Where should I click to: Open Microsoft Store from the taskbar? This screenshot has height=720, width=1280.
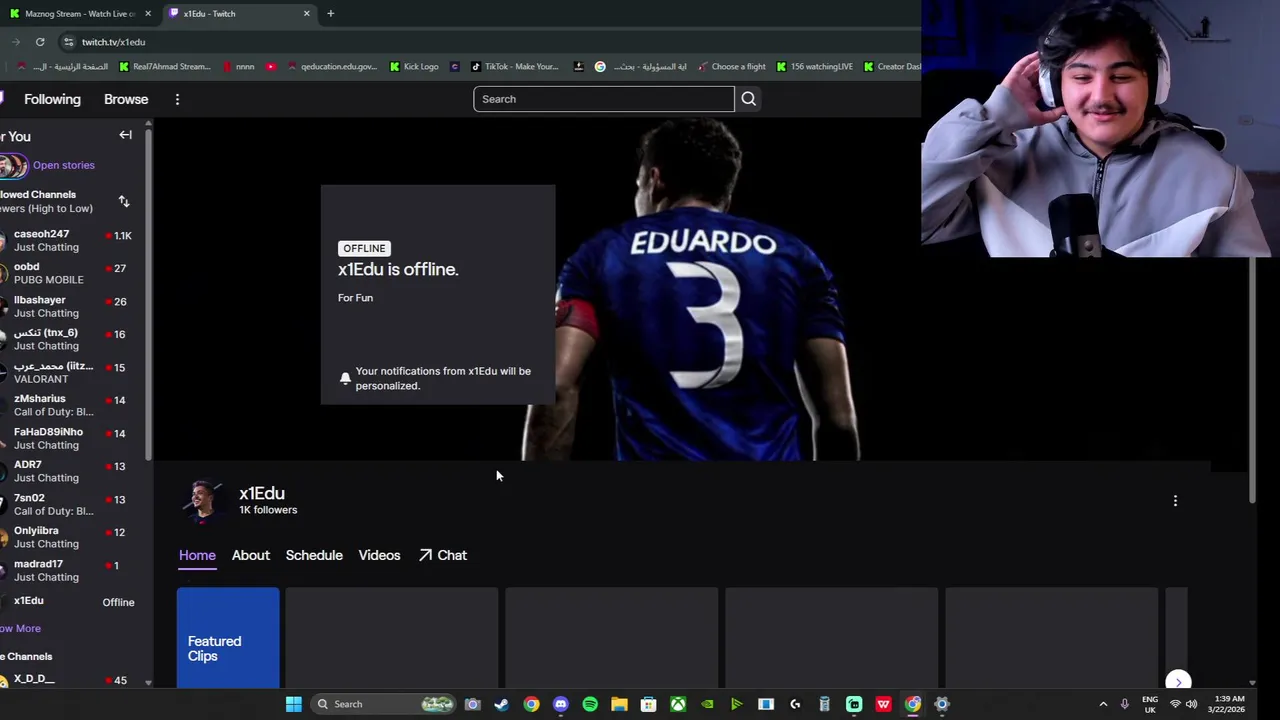coord(648,704)
